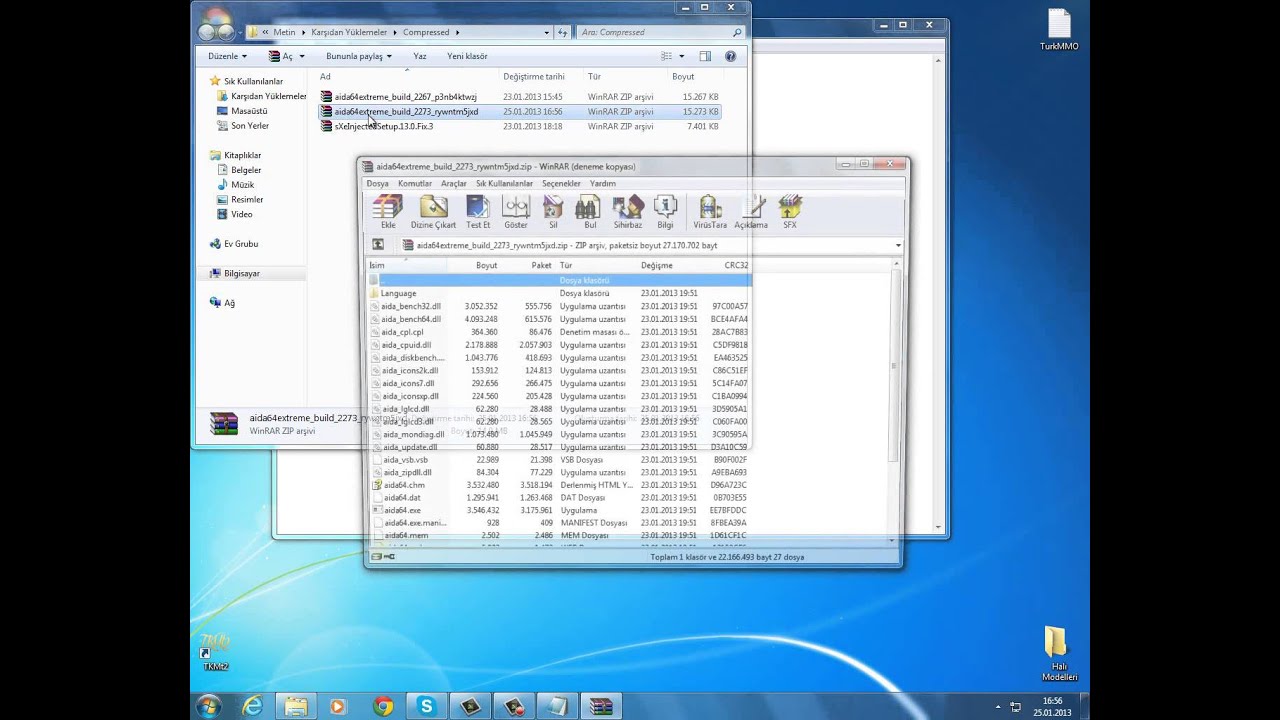Sort by the CRC32 column header
The height and width of the screenshot is (720, 1280).
click(x=736, y=265)
